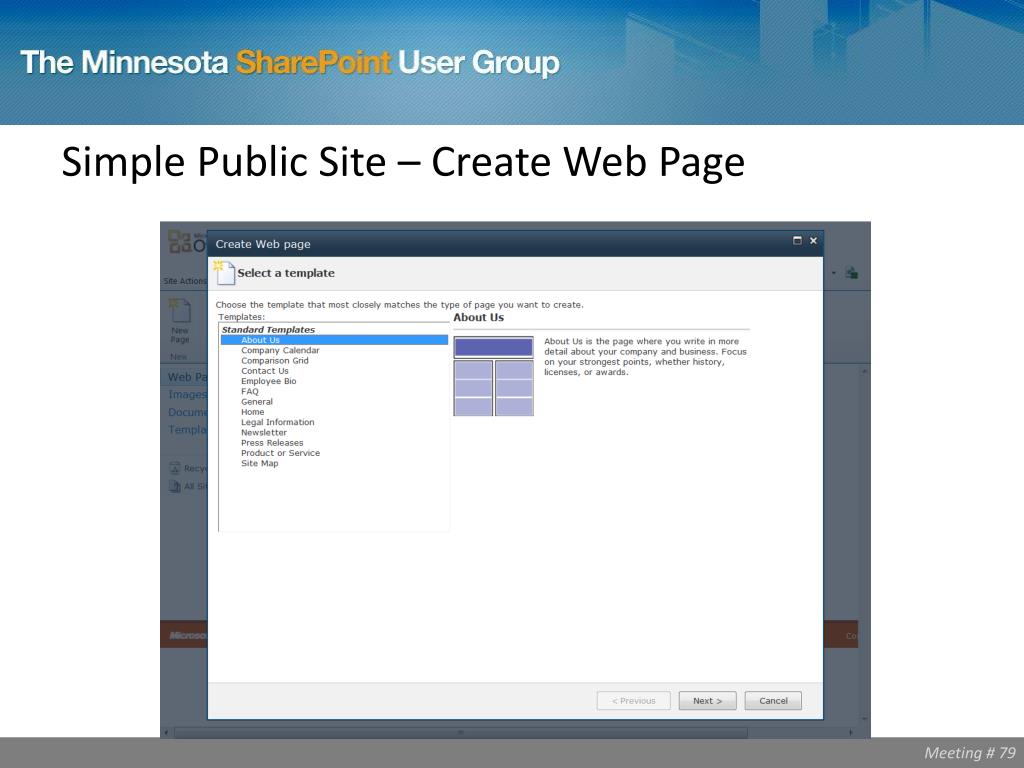
Task: Open Web Pages link in background sidebar
Action: click(x=187, y=377)
